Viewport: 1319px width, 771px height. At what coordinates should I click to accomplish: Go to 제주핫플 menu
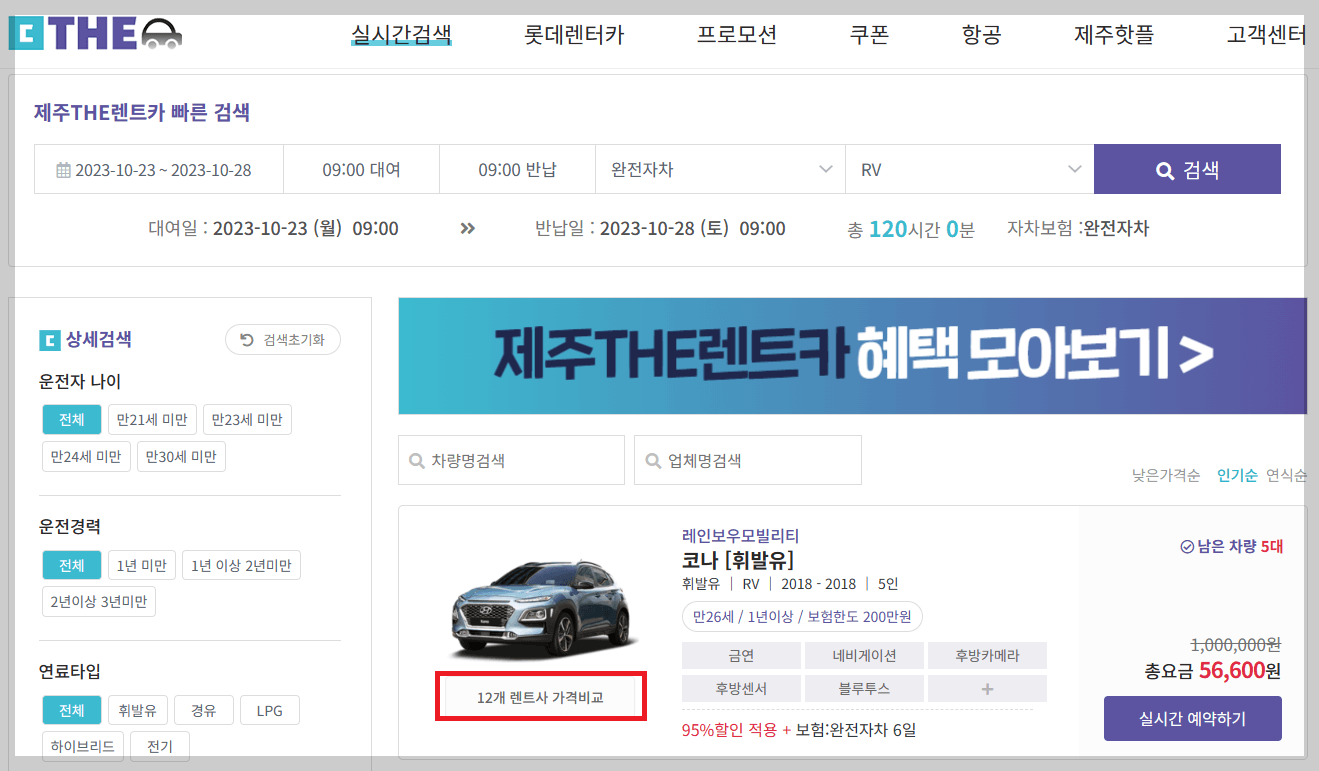[1114, 35]
